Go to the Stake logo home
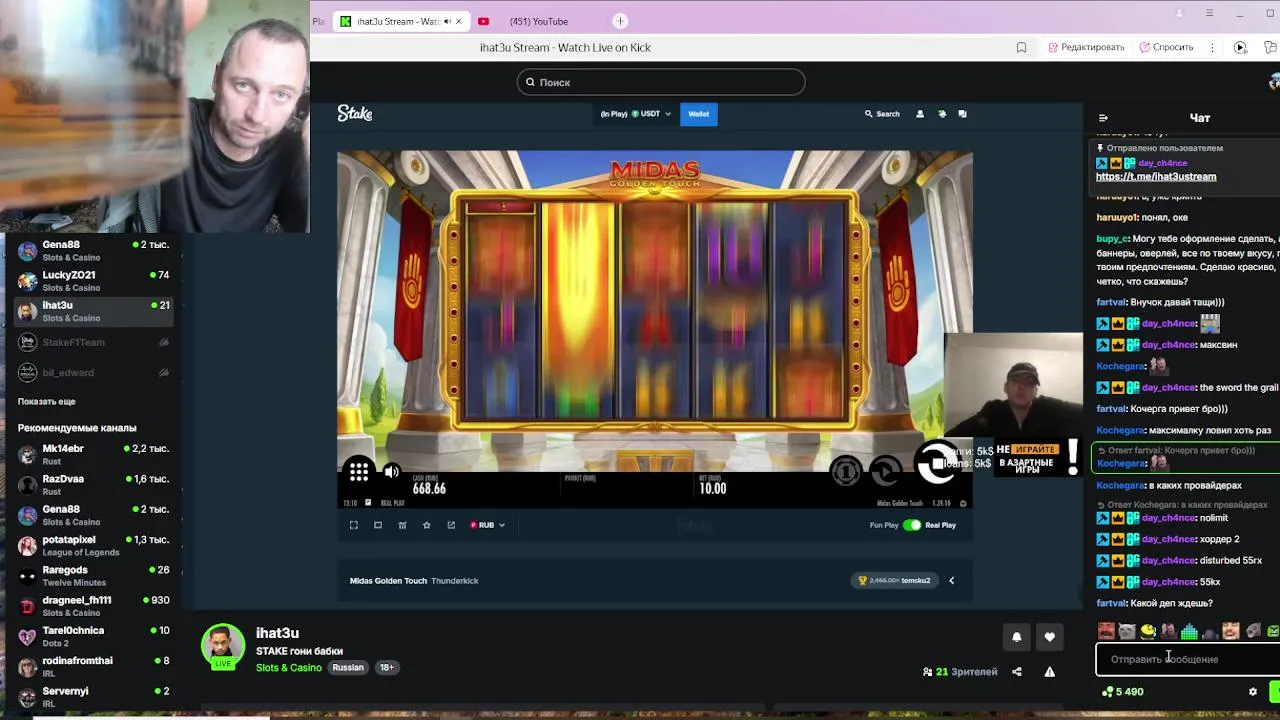The image size is (1280, 720). (x=355, y=114)
